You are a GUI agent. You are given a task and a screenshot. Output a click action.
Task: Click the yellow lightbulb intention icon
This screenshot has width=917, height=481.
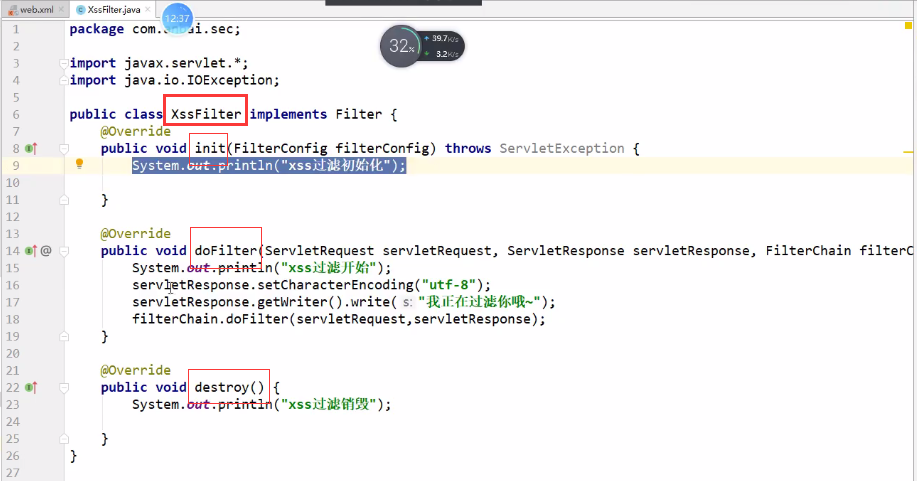pyautogui.click(x=79, y=165)
